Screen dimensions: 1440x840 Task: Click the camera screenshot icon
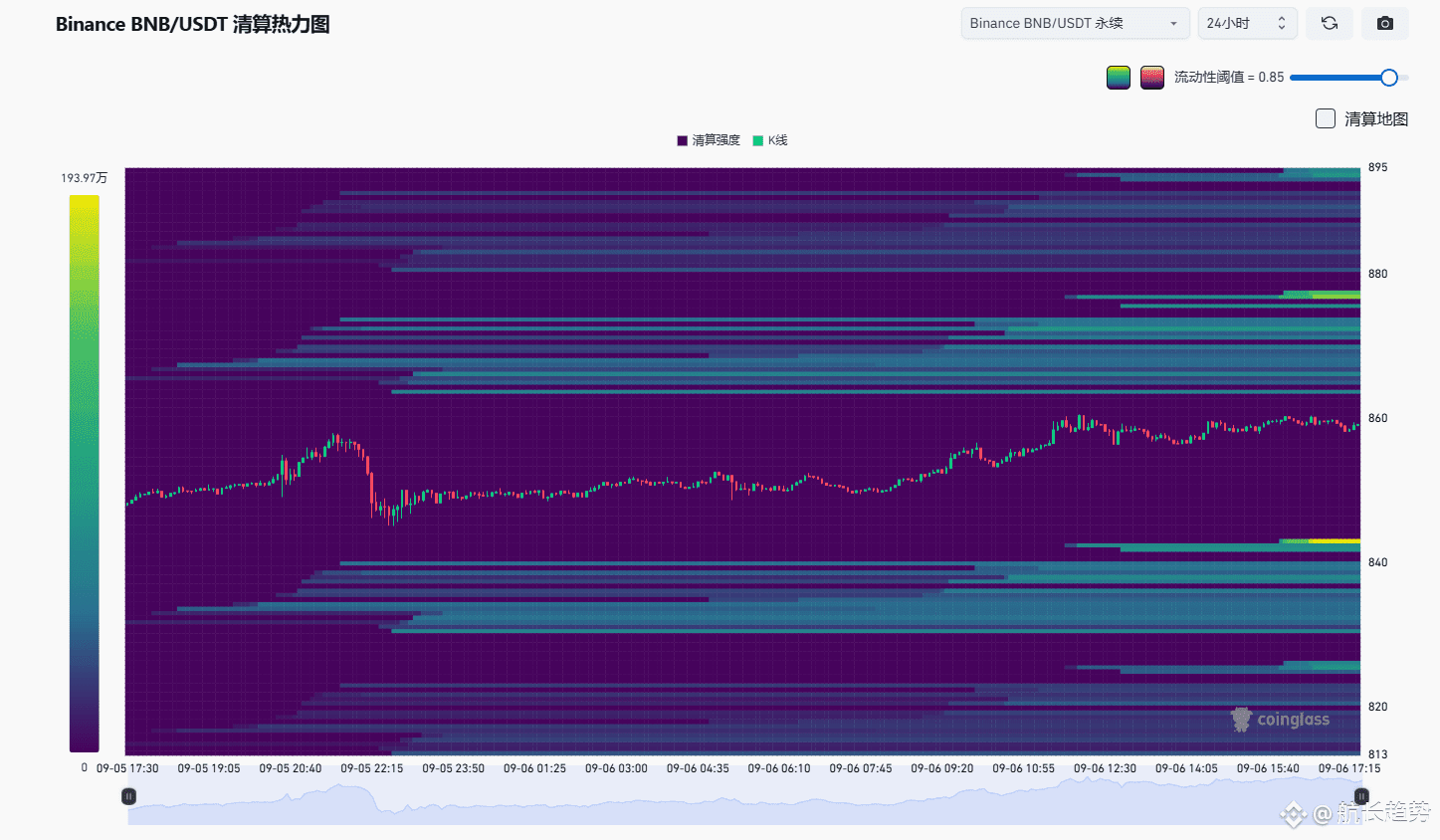1385,23
